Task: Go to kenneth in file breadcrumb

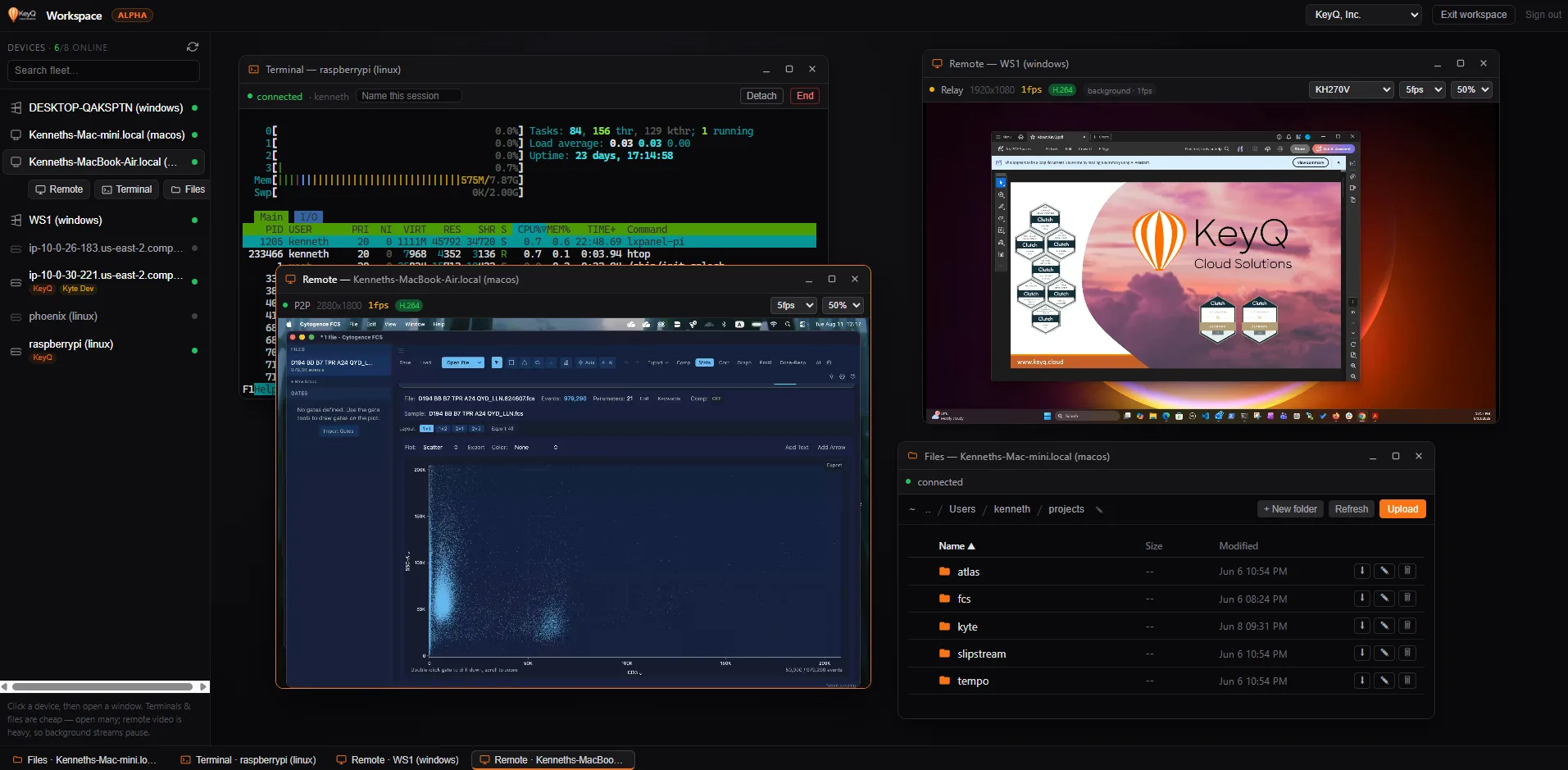Action: tap(1011, 509)
